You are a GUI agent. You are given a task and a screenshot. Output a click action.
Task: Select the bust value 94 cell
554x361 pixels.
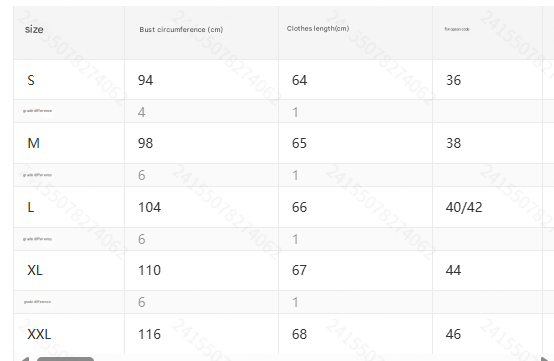click(201, 80)
